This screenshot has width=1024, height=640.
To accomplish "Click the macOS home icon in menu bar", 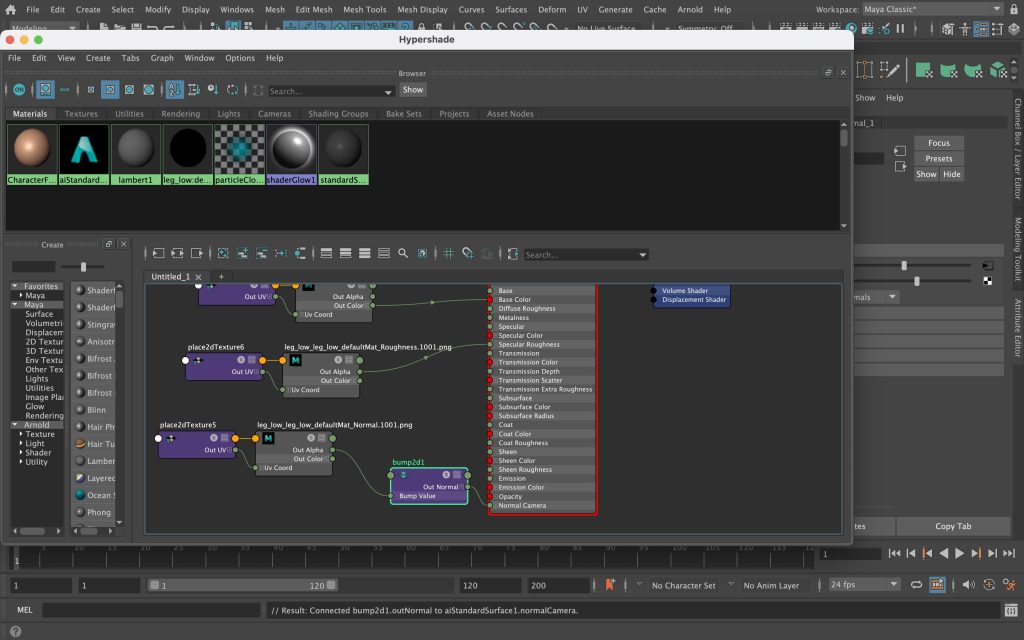I will (x=10, y=10).
